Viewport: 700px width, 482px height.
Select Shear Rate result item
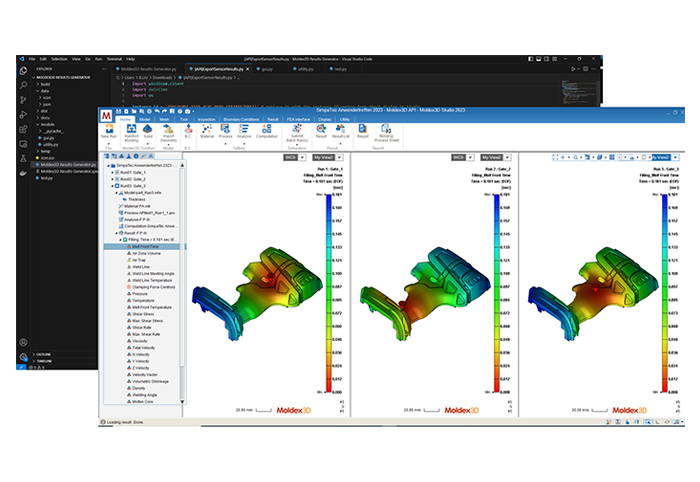[x=142, y=328]
